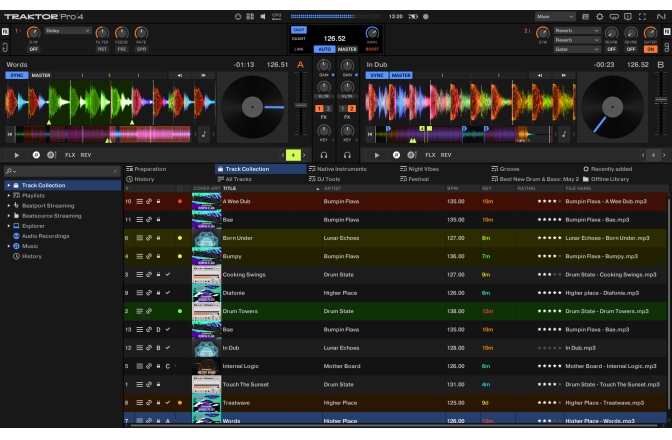Screen dimensions: 672x440
Task: Select the Drum Towers track row
Action: (x=396, y=311)
